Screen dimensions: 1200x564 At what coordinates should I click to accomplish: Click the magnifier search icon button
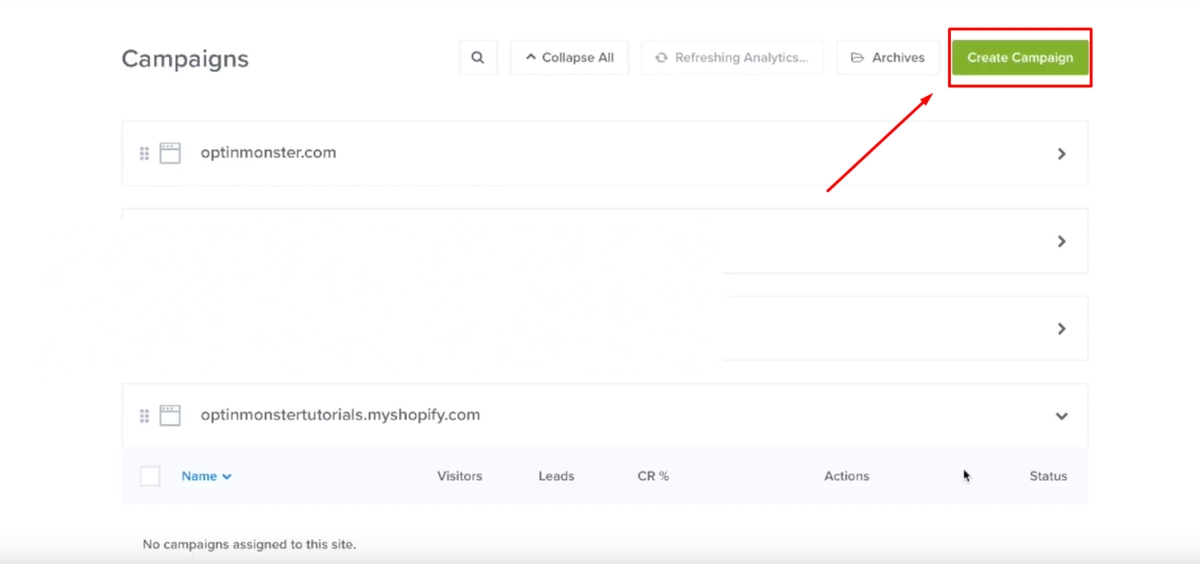[x=478, y=58]
